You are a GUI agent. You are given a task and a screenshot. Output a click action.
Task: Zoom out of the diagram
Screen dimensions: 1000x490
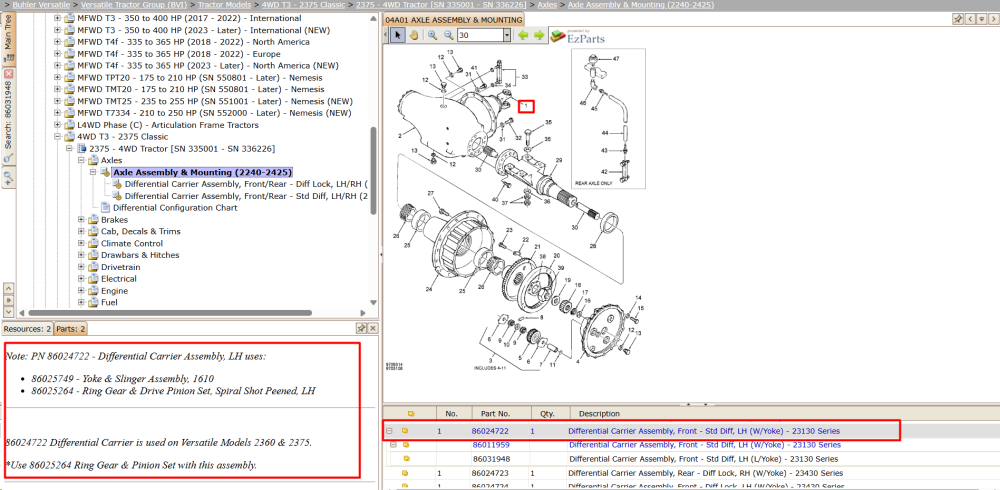click(x=449, y=35)
